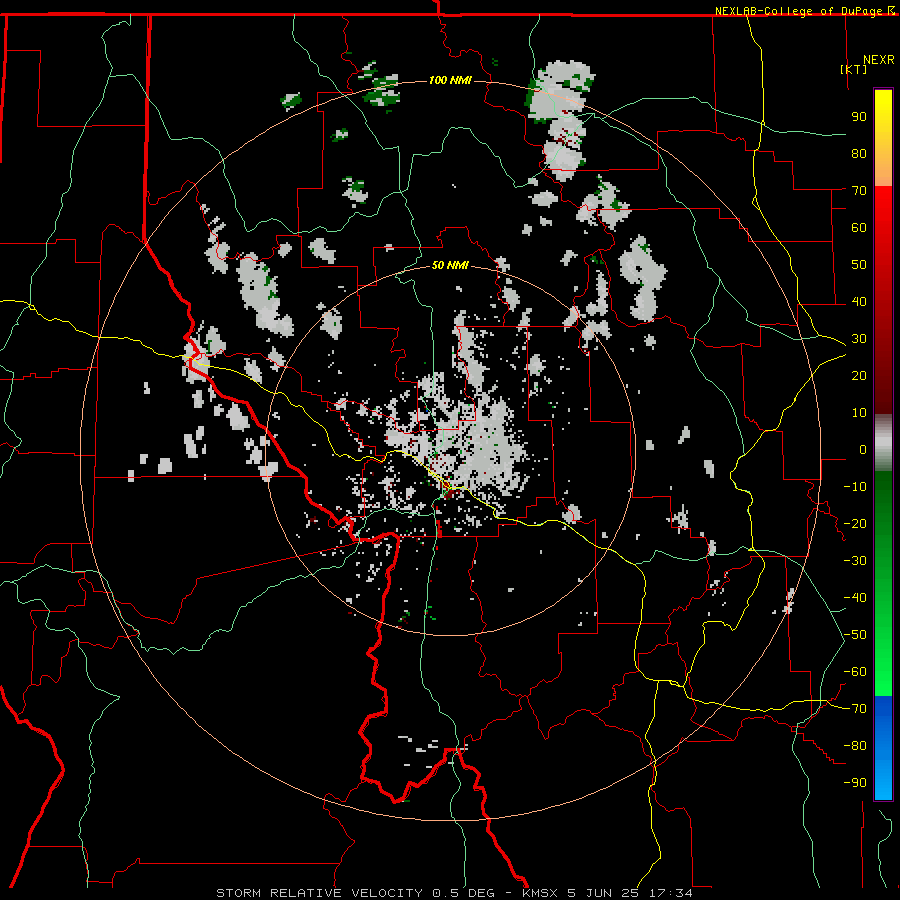Click the 30 value on velocity scale
This screenshot has width=900, height=900.
859,339
